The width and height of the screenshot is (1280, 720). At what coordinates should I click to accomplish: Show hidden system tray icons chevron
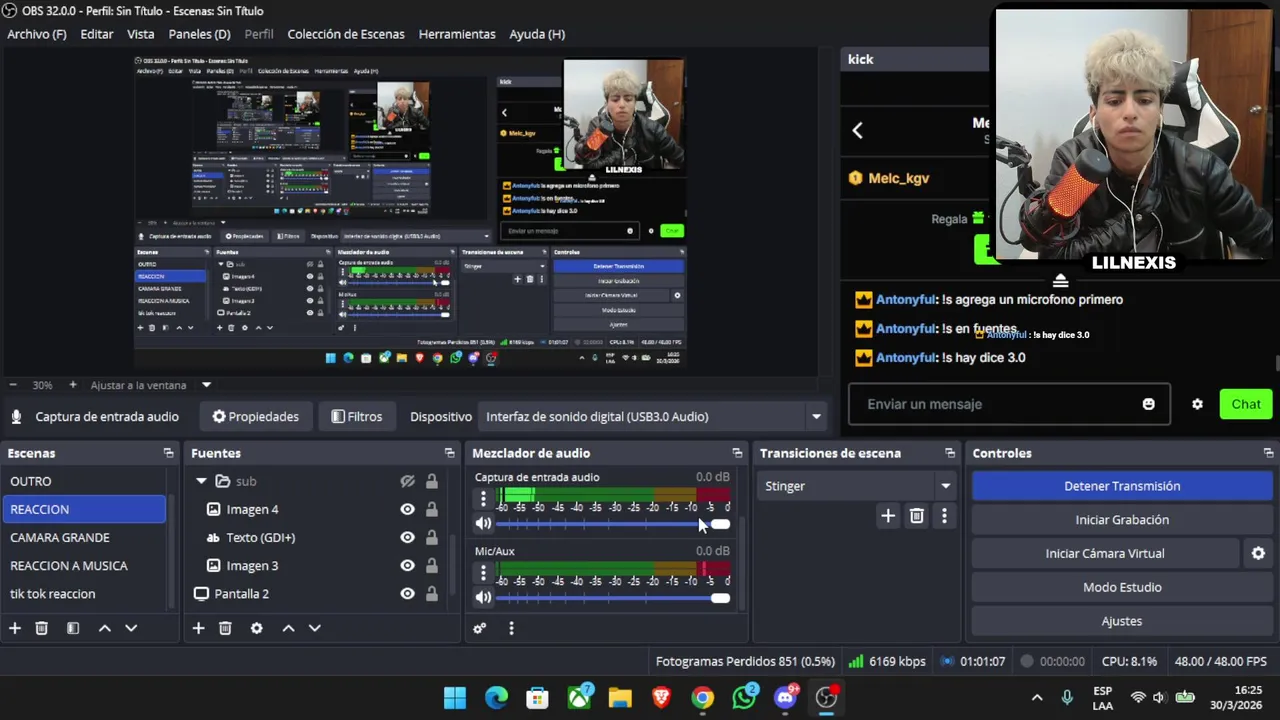1037,697
